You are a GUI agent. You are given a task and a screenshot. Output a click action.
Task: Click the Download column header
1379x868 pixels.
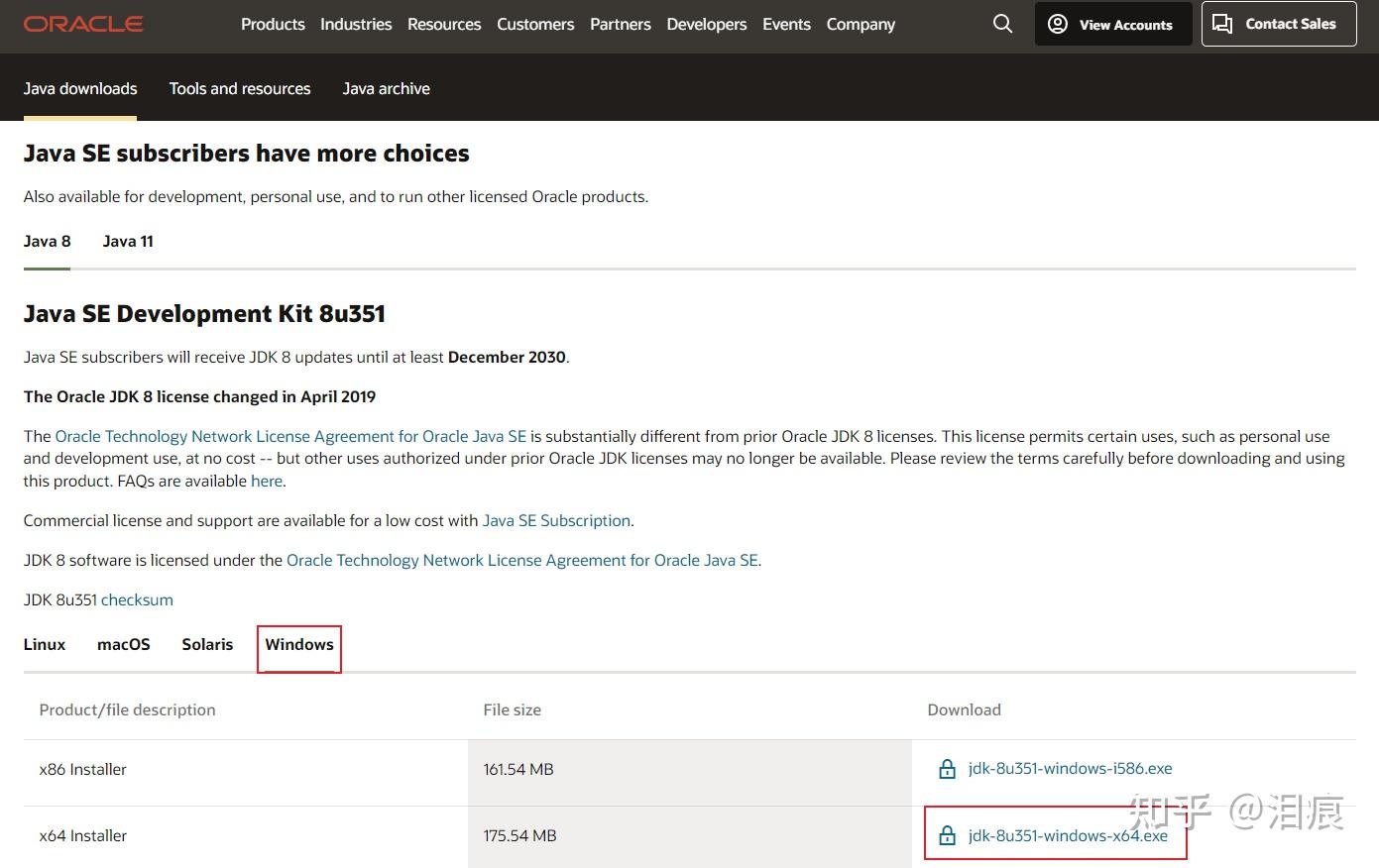(x=965, y=709)
